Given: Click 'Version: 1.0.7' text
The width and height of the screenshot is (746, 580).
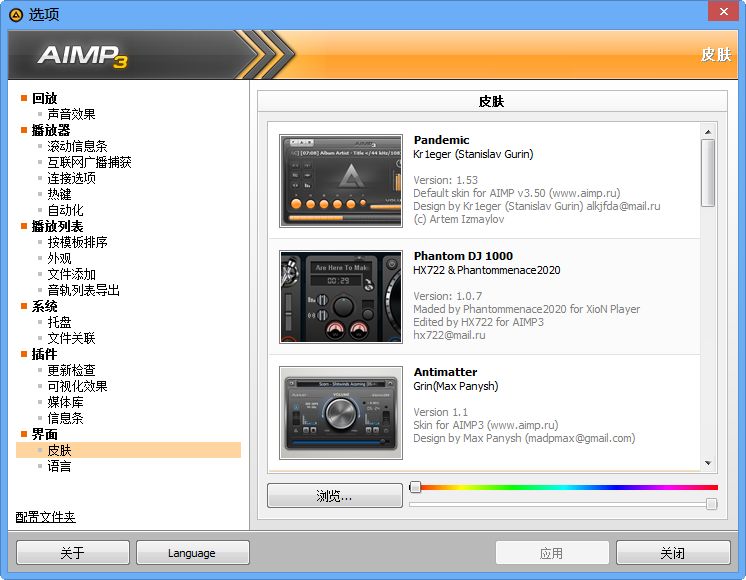Looking at the screenshot, I should point(447,296).
